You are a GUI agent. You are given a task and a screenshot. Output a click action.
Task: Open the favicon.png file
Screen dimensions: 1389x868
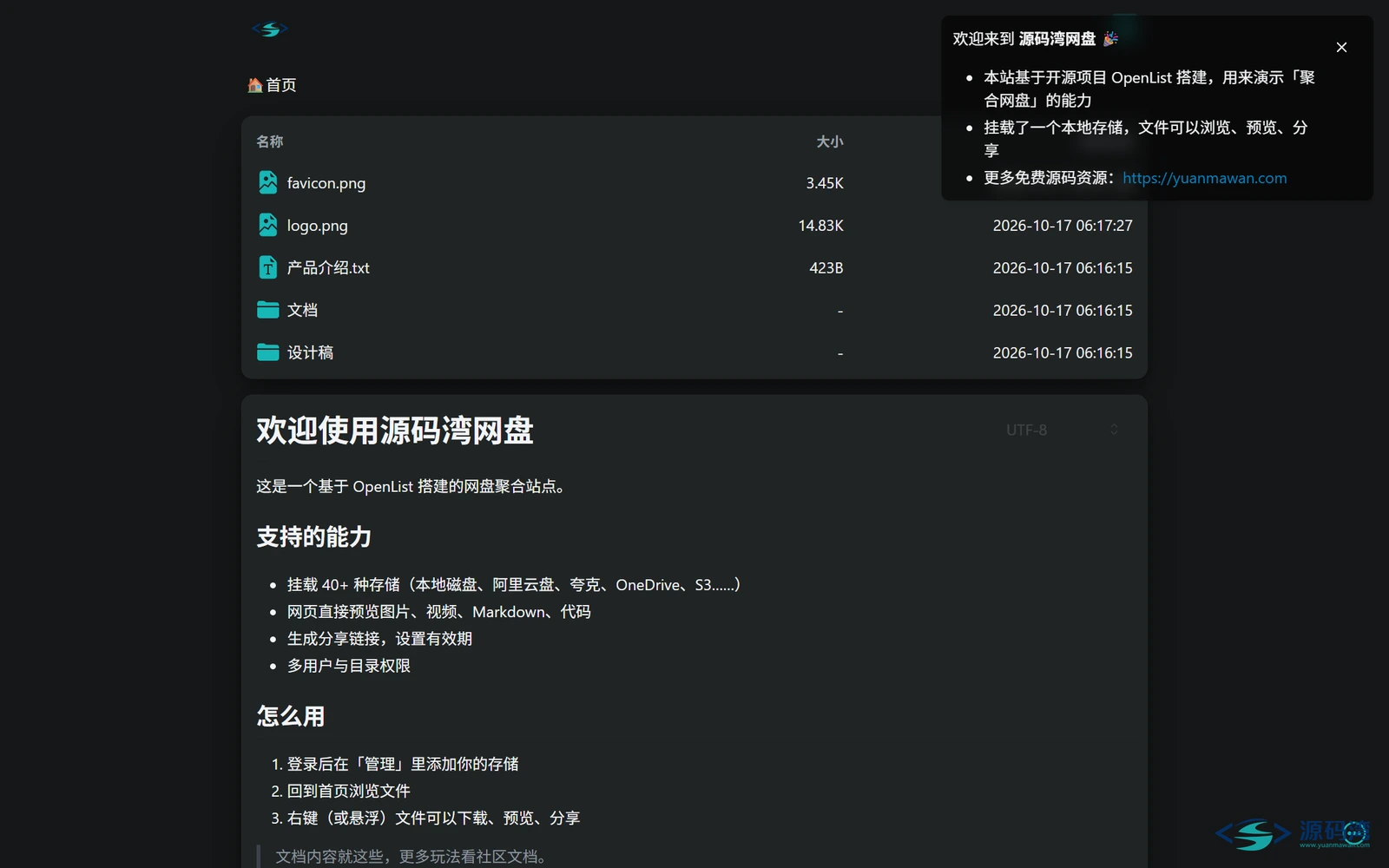pos(326,183)
